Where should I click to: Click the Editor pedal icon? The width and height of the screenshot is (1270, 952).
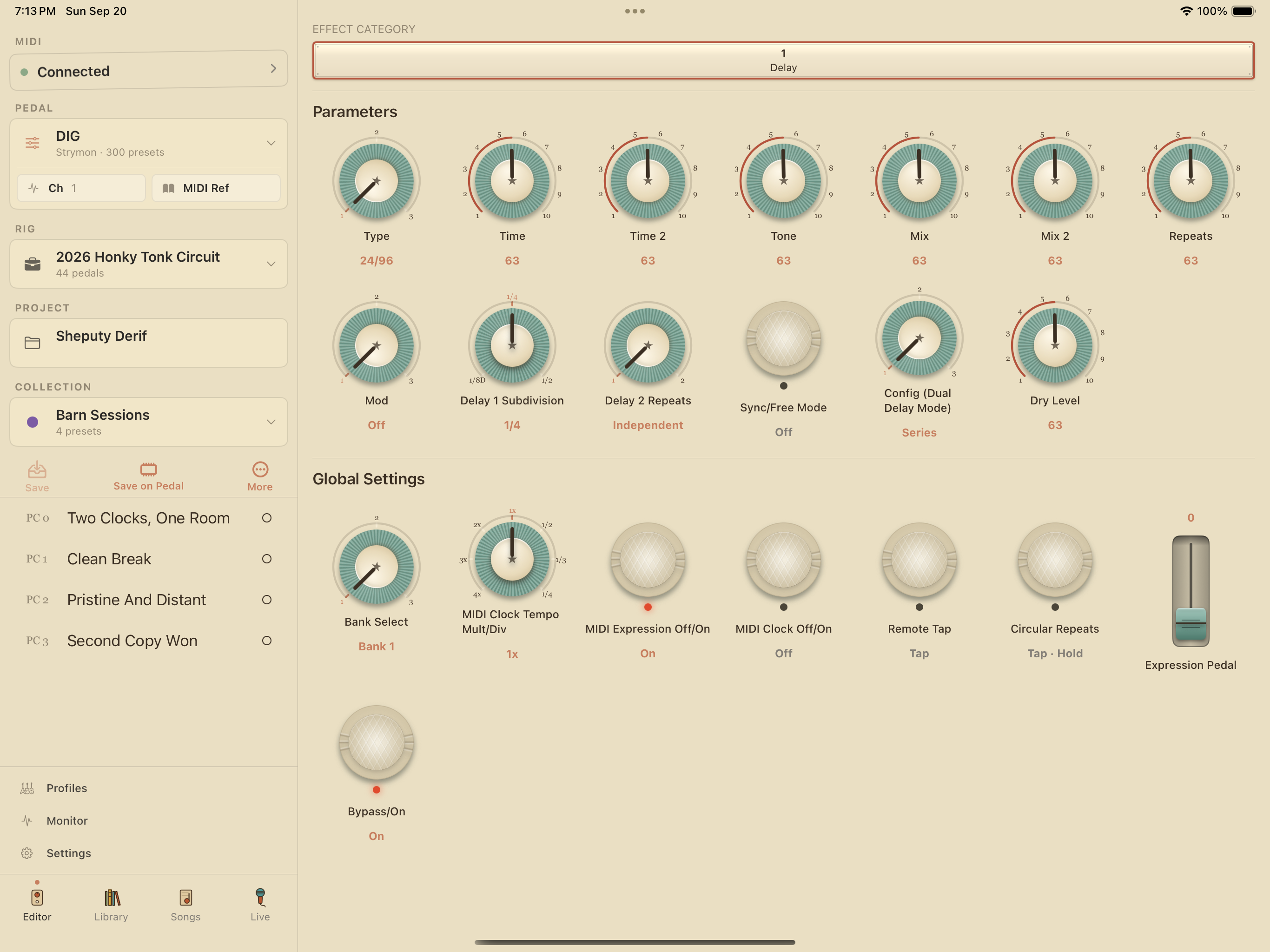tap(37, 898)
